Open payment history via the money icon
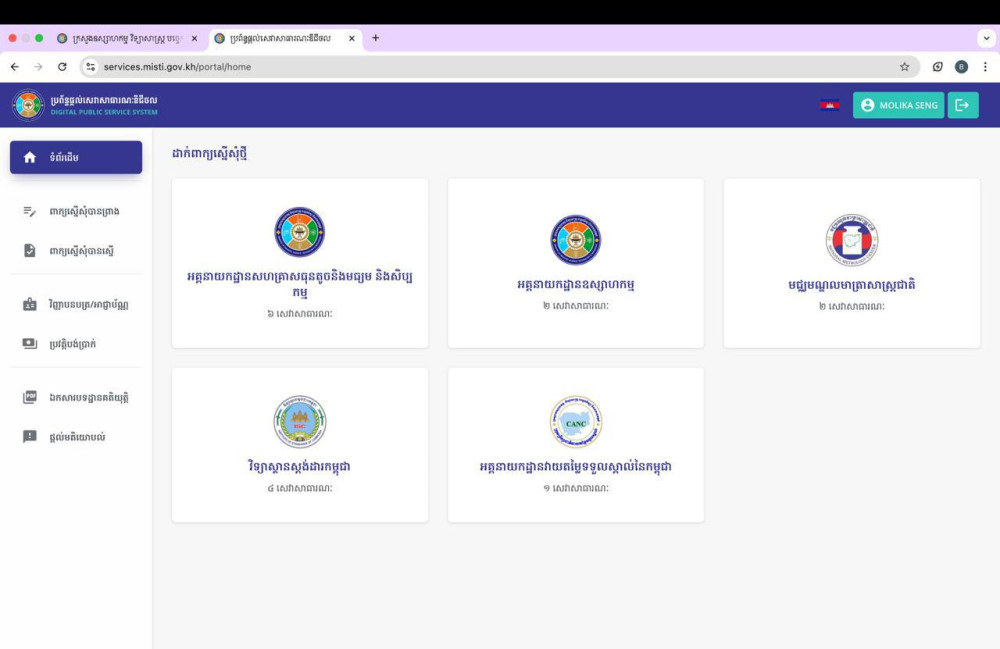The height and width of the screenshot is (649, 1000). click(x=30, y=344)
